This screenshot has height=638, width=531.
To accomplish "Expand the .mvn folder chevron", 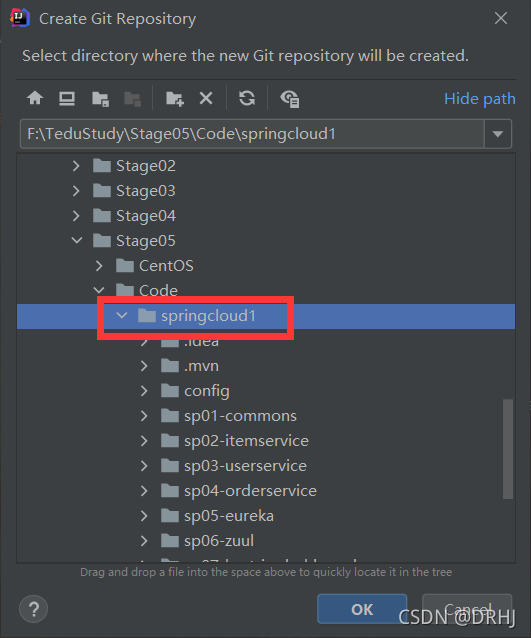I will (x=144, y=366).
